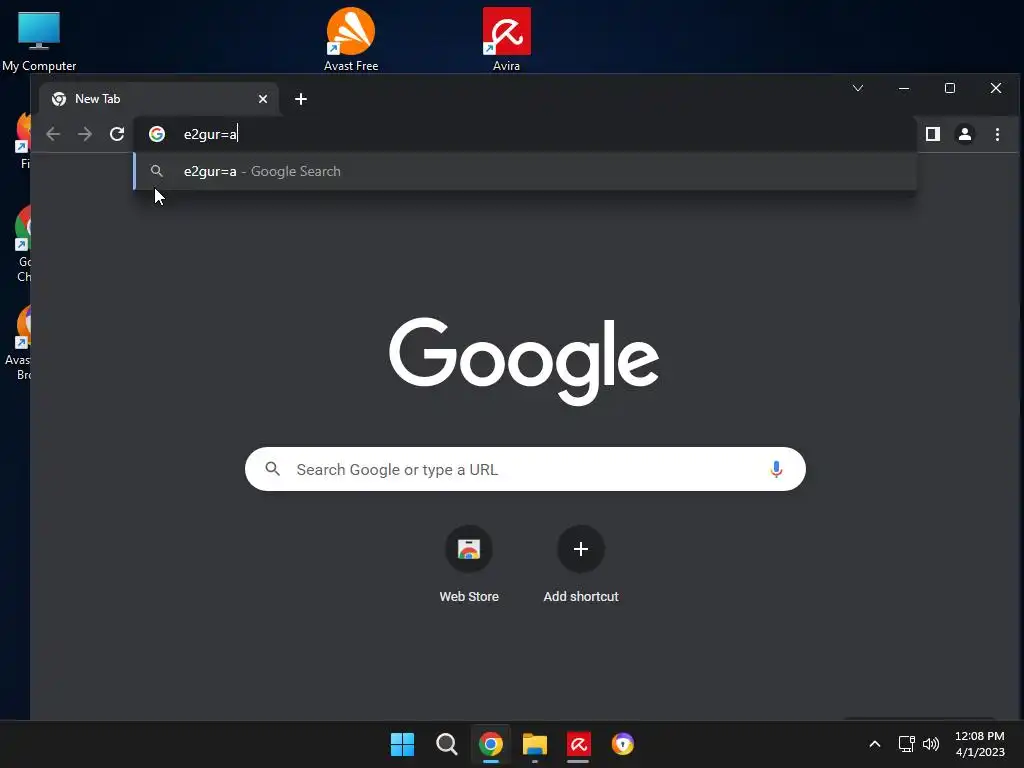
Task: Open Avast Secure Browser from the taskbar
Action: pos(622,744)
